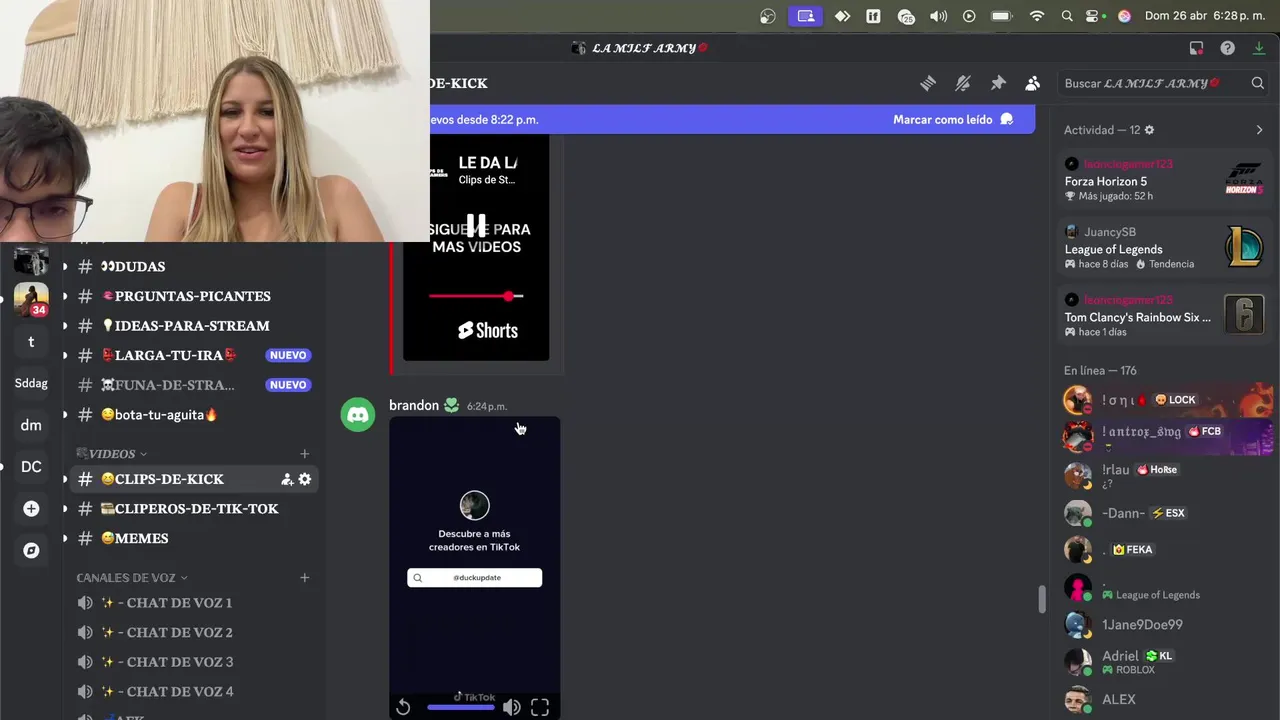This screenshot has width=1280, height=720.
Task: Open Discord help question mark icon
Action: pyautogui.click(x=1227, y=48)
